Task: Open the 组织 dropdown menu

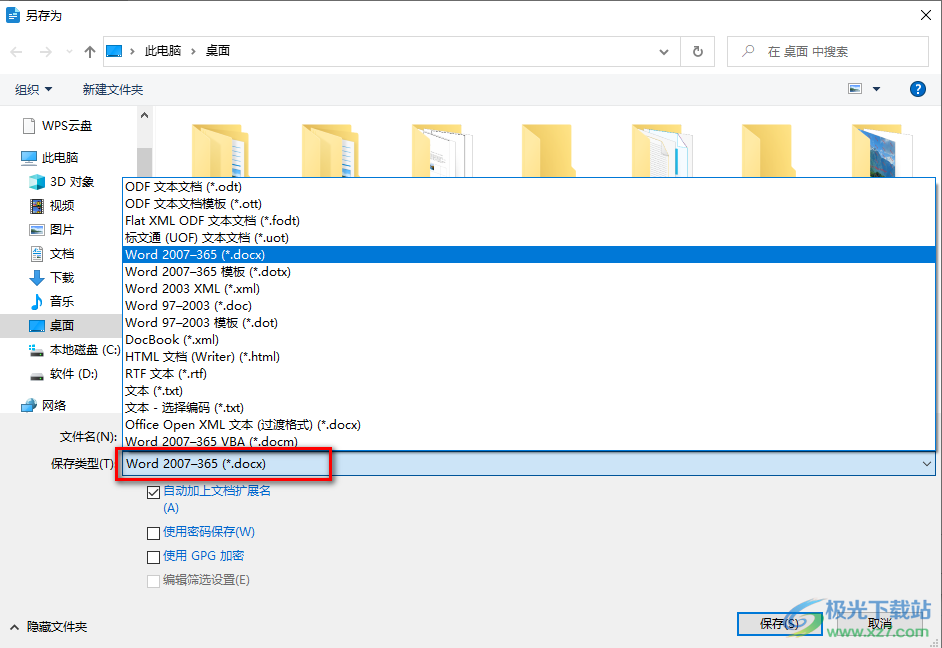Action: coord(33,88)
